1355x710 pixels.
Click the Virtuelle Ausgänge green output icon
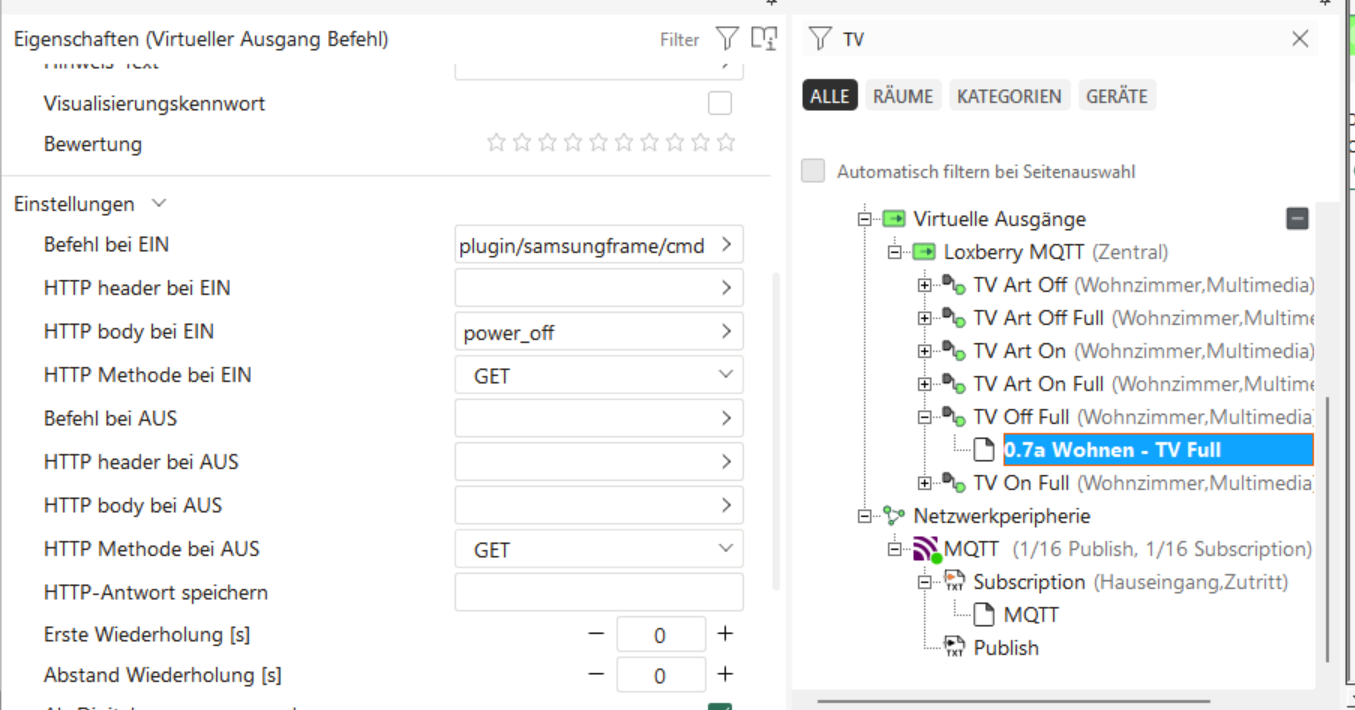coord(894,219)
